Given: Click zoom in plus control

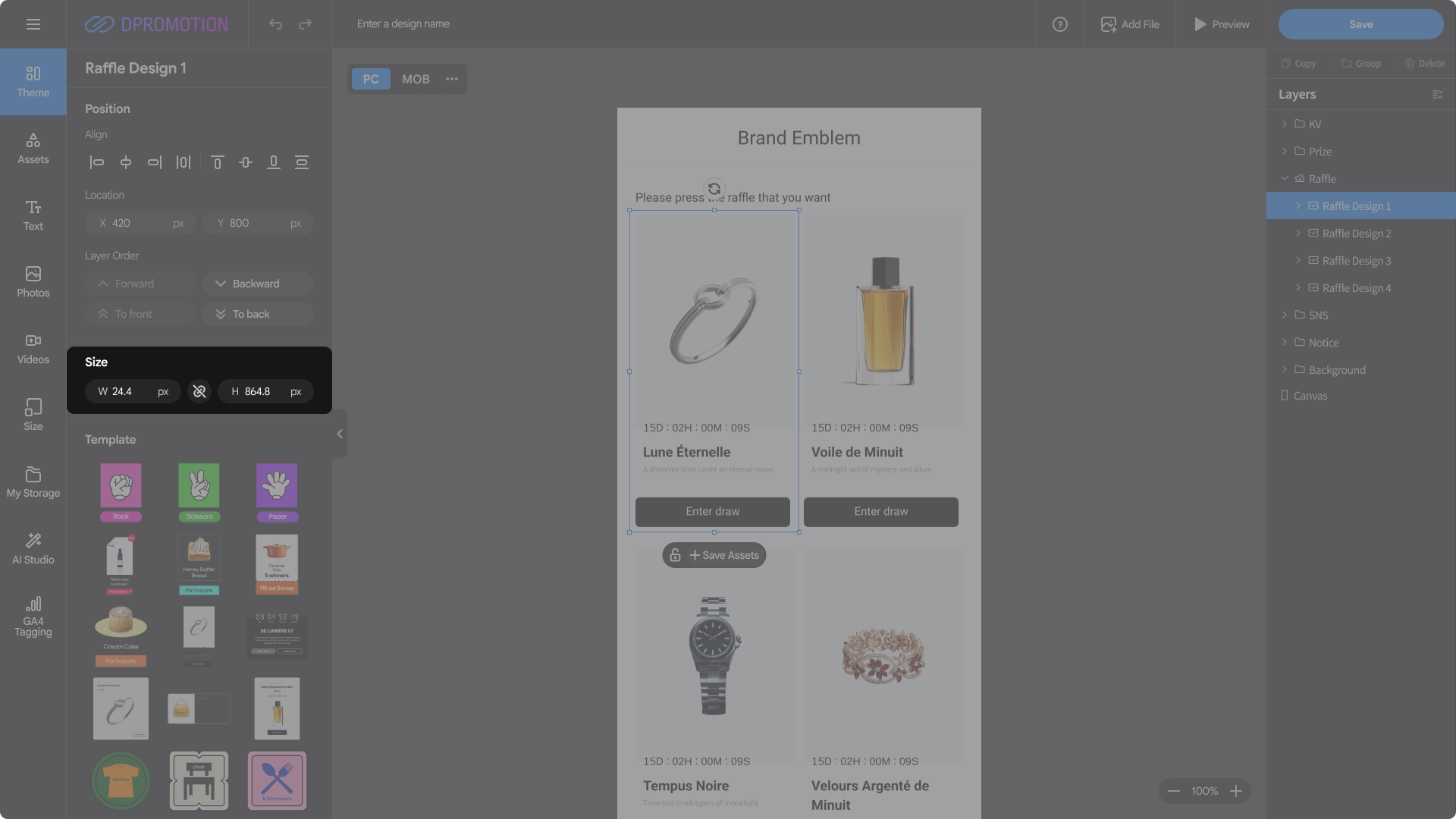Looking at the screenshot, I should (1236, 791).
